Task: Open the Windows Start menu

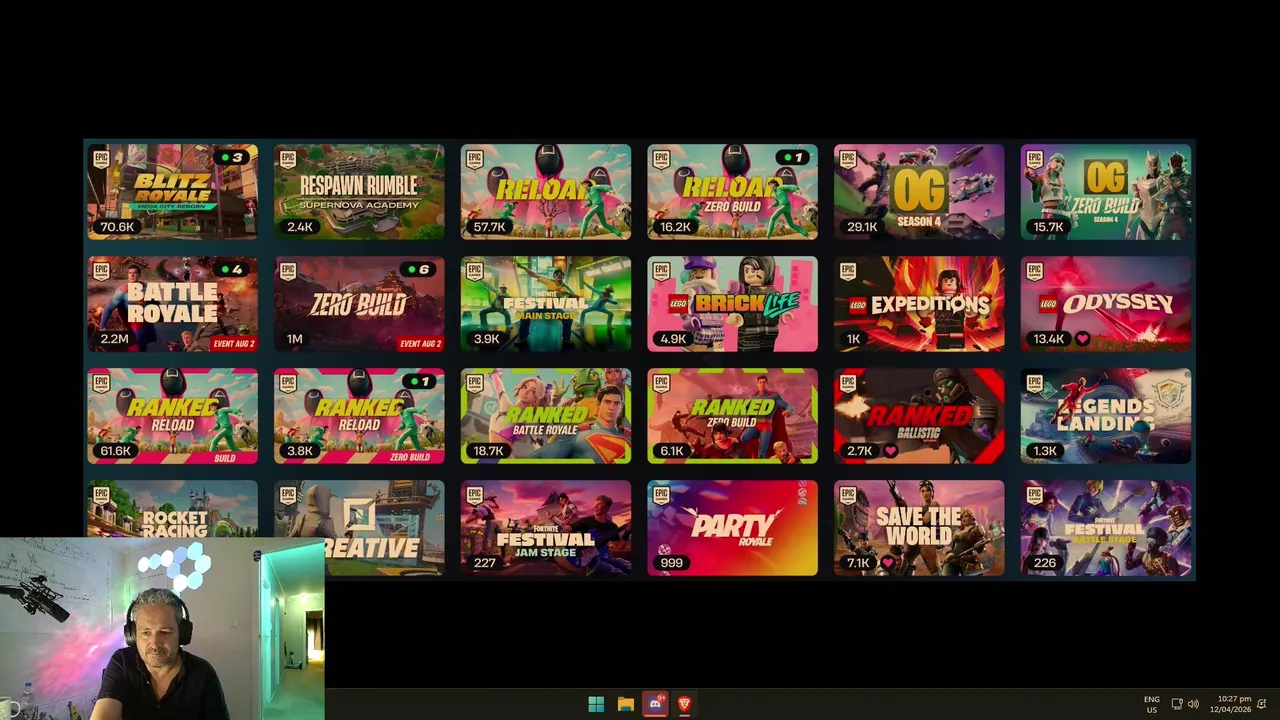Action: click(596, 704)
